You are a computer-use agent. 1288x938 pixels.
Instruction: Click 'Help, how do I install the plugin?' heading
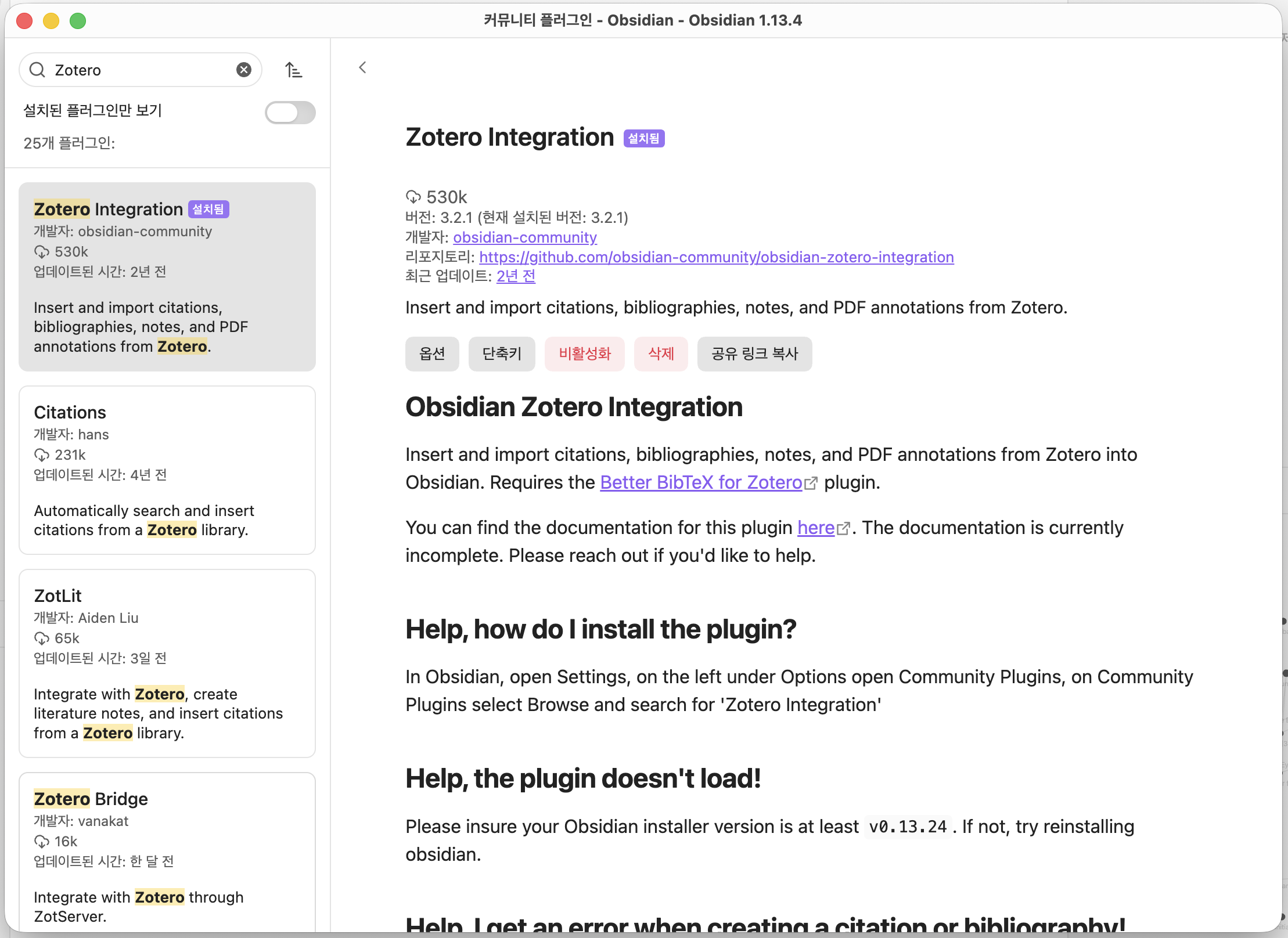point(601,629)
